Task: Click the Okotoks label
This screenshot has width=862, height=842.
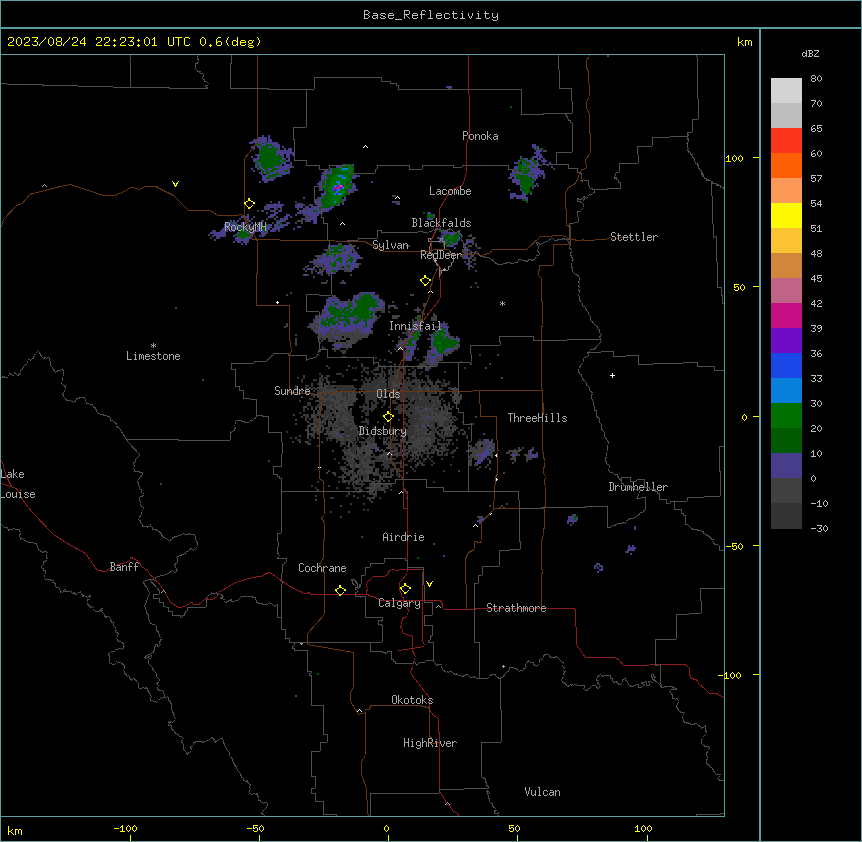Action: click(412, 700)
